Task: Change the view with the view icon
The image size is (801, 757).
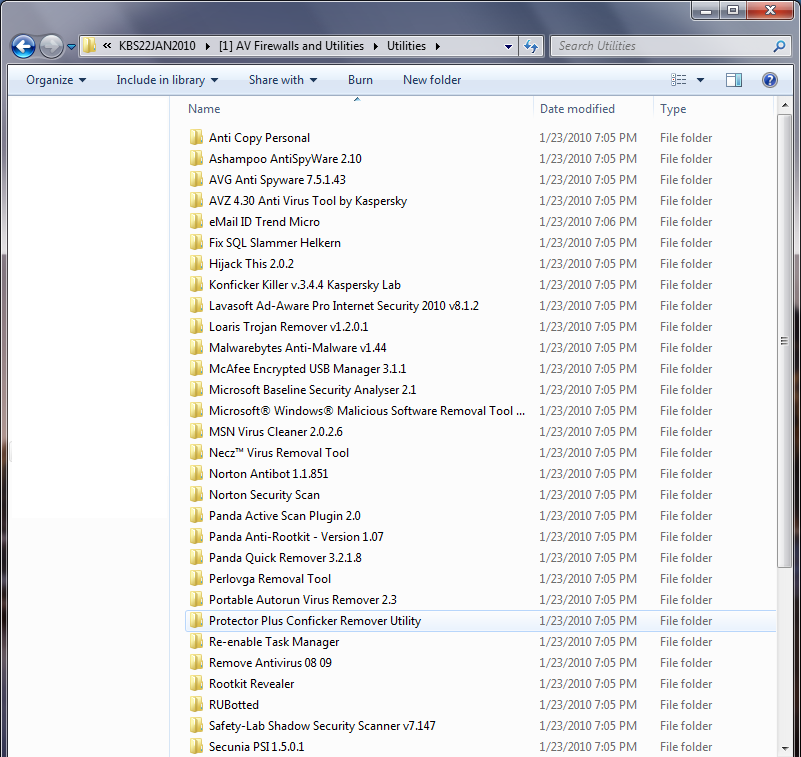Action: click(x=678, y=80)
